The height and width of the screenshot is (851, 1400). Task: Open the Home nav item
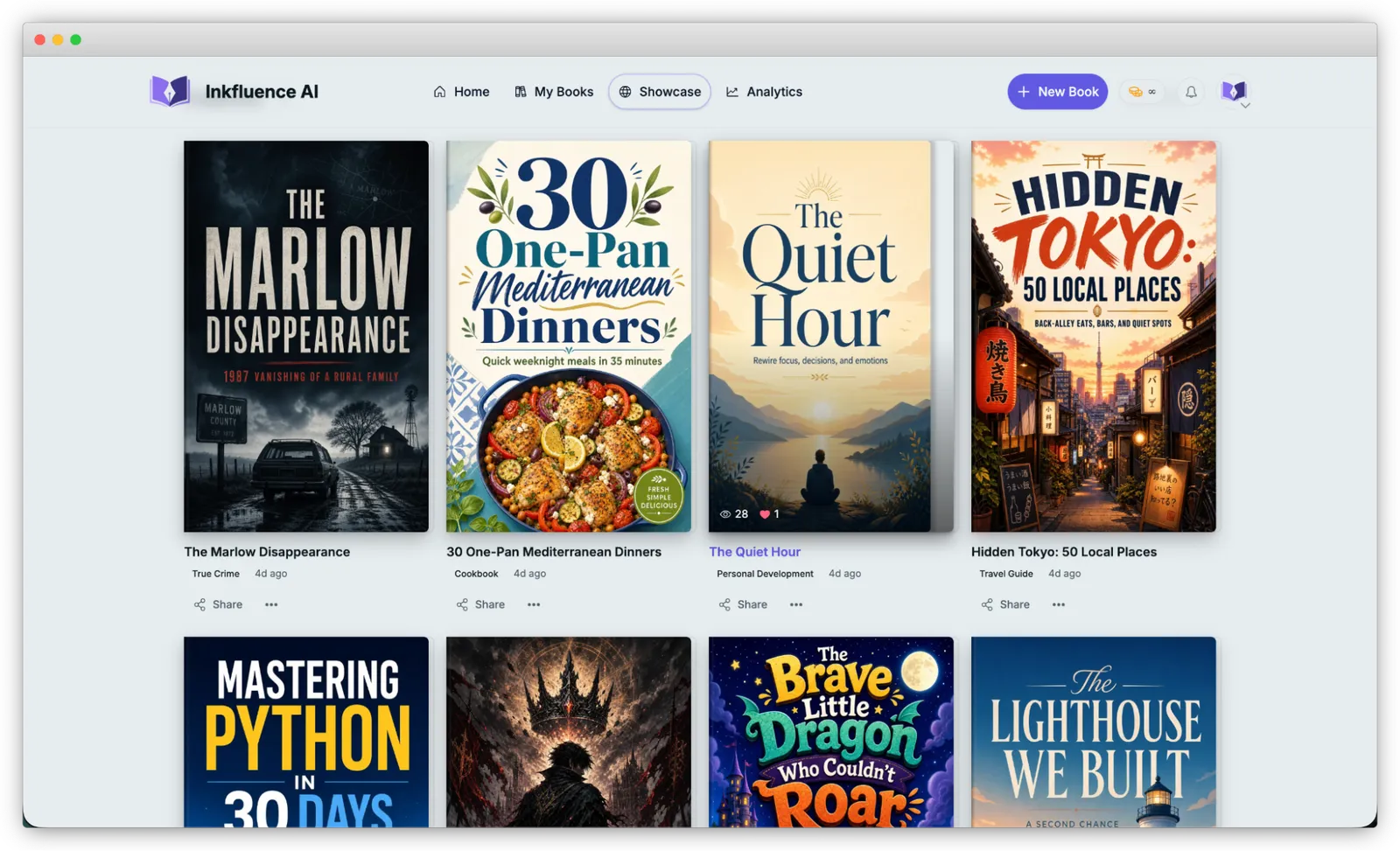461,92
